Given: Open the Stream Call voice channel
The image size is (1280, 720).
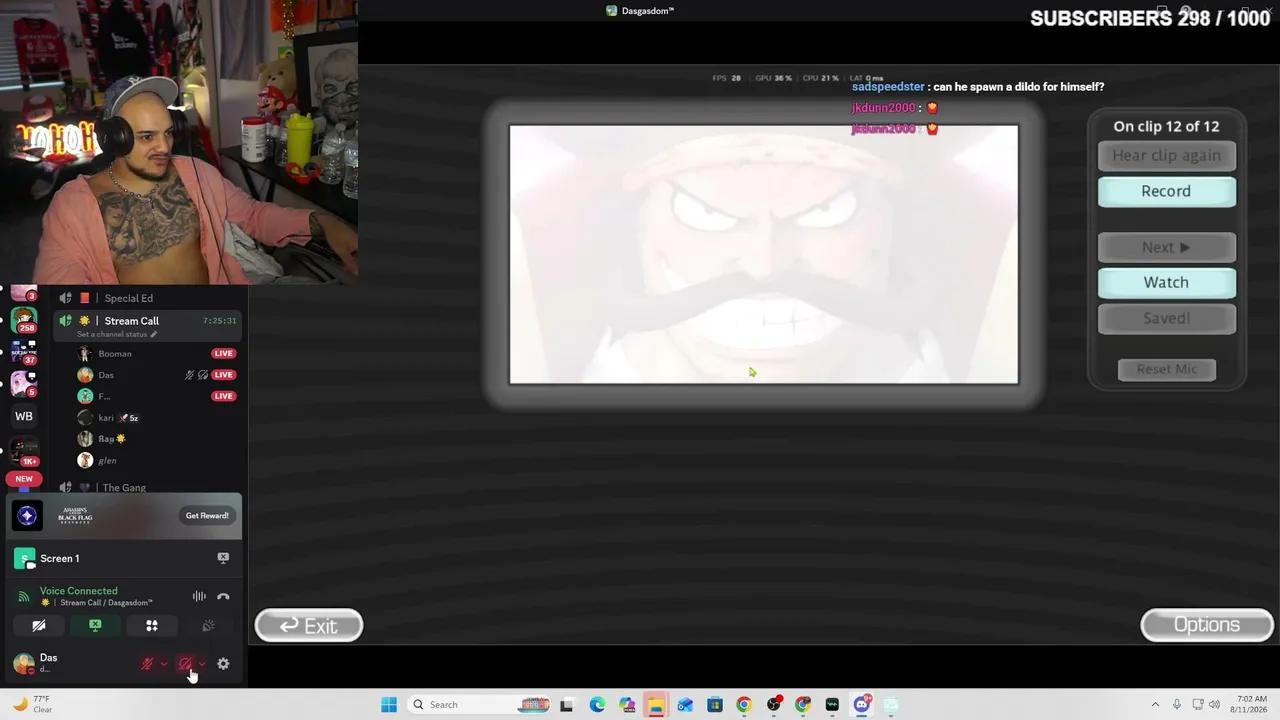Looking at the screenshot, I should tap(148, 321).
